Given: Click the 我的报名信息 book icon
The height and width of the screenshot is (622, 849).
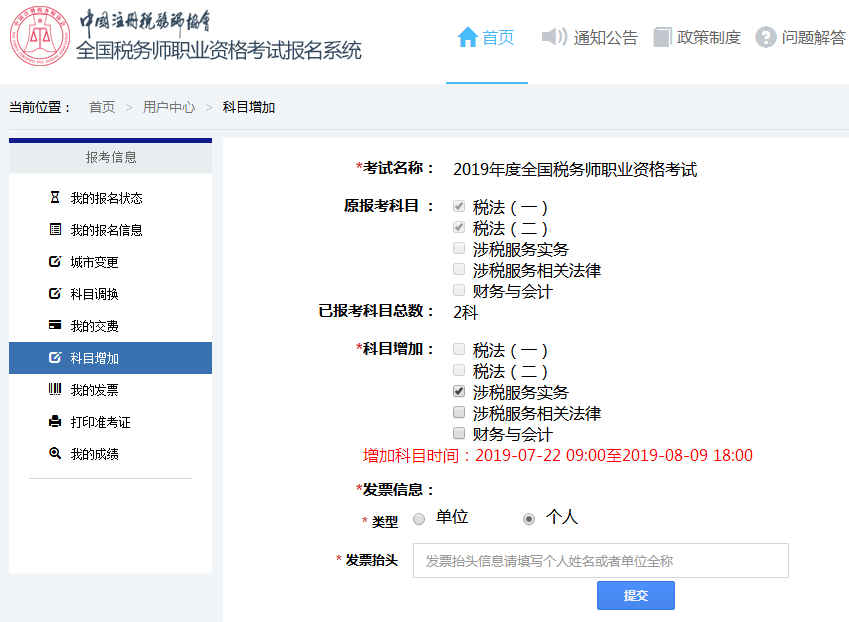Looking at the screenshot, I should pyautogui.click(x=53, y=227).
